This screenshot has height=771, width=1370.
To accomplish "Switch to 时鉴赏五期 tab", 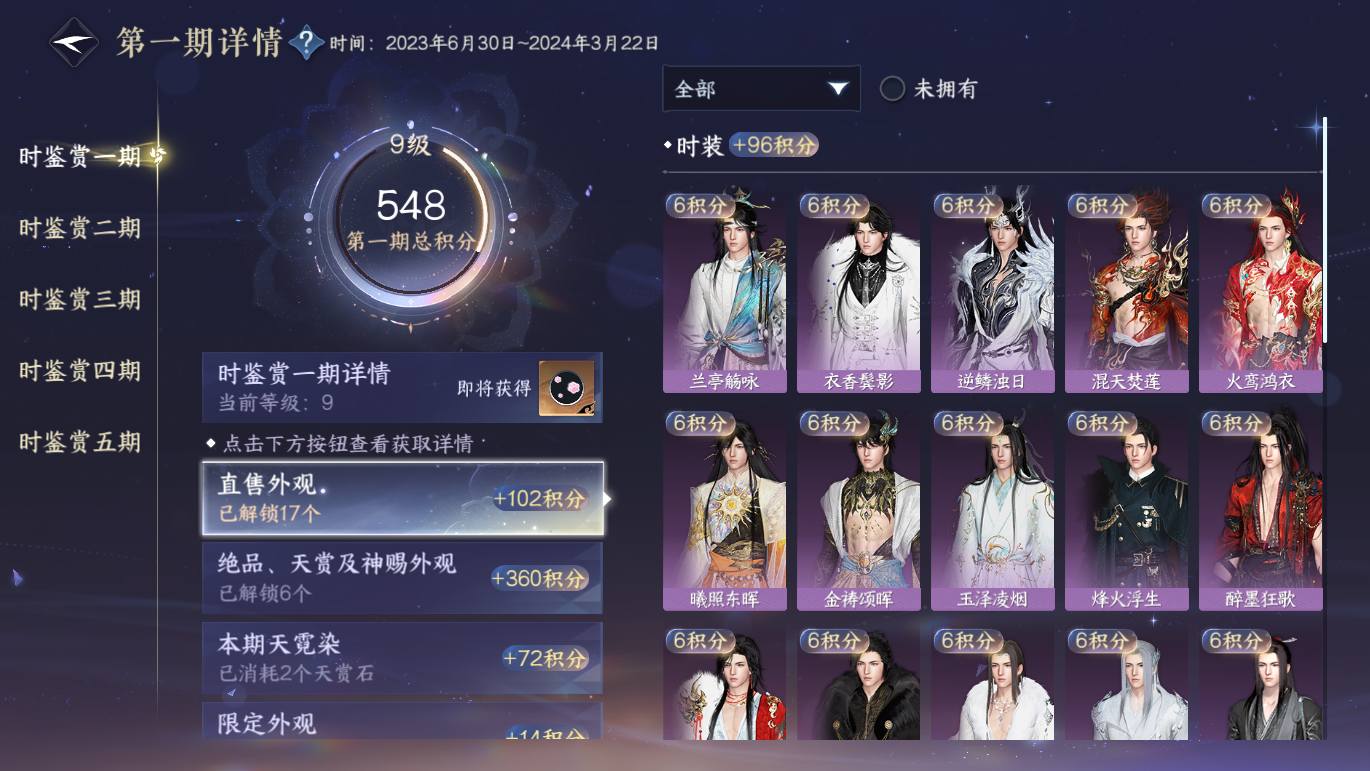I will [x=80, y=442].
